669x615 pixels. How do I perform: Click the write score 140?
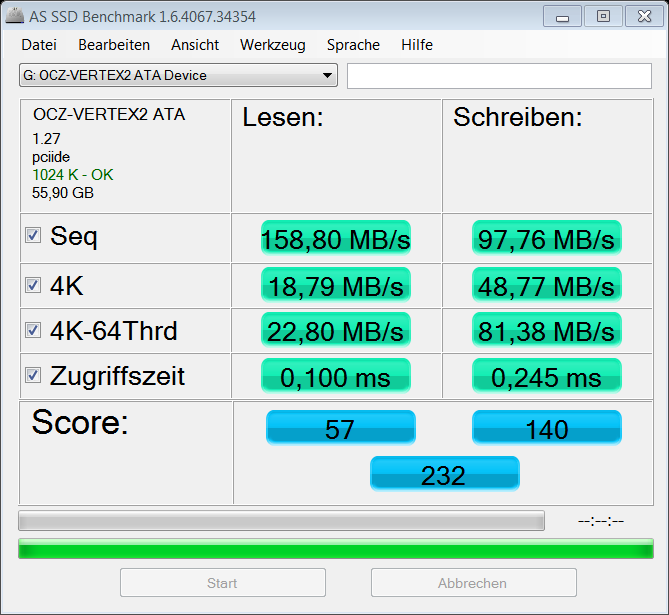tap(547, 428)
